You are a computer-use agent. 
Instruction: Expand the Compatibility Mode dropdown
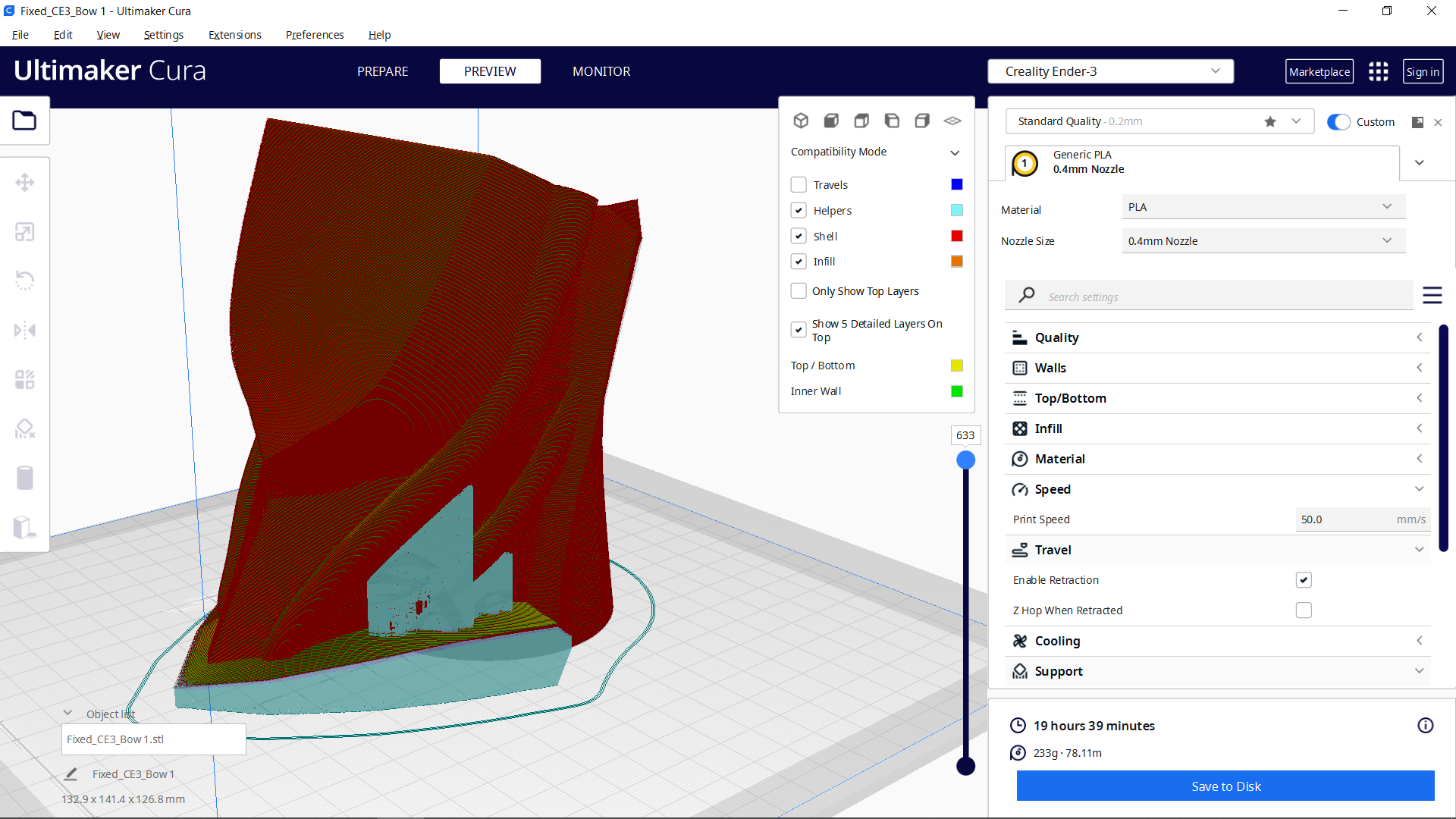pyautogui.click(x=955, y=152)
